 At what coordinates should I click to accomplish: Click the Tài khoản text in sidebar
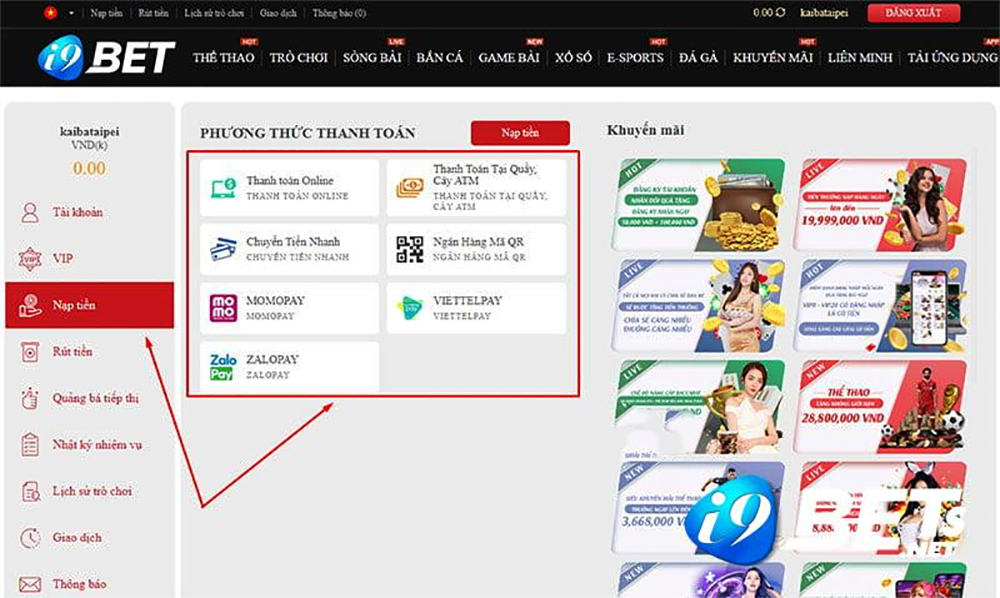coord(78,212)
